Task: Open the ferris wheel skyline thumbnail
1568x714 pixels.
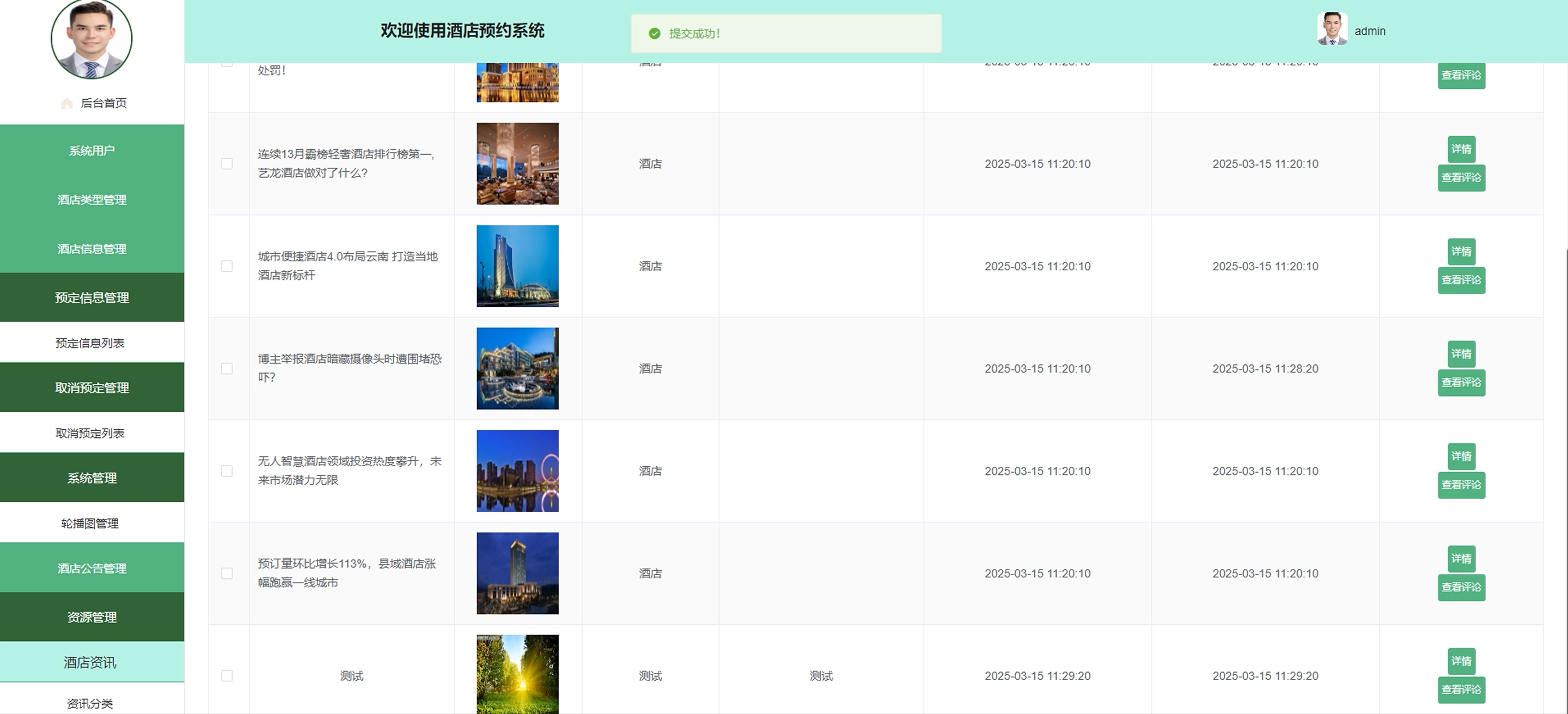Action: (517, 471)
